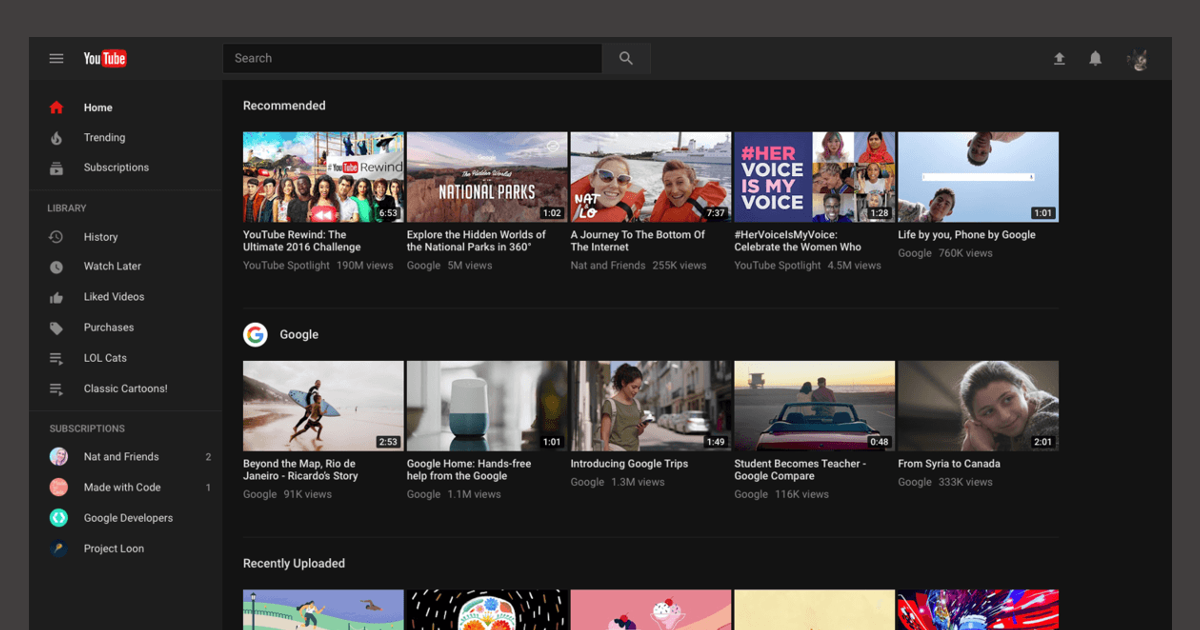Click the '1.1M views' text
This screenshot has width=1200, height=630.
(474, 495)
